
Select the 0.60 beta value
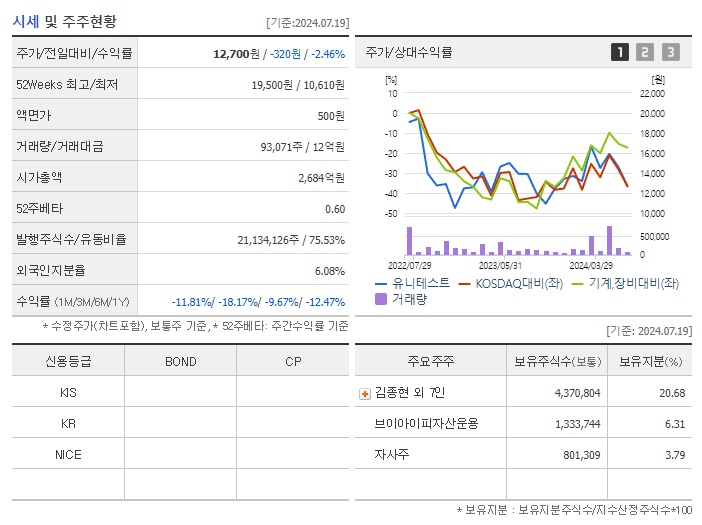tap(335, 209)
